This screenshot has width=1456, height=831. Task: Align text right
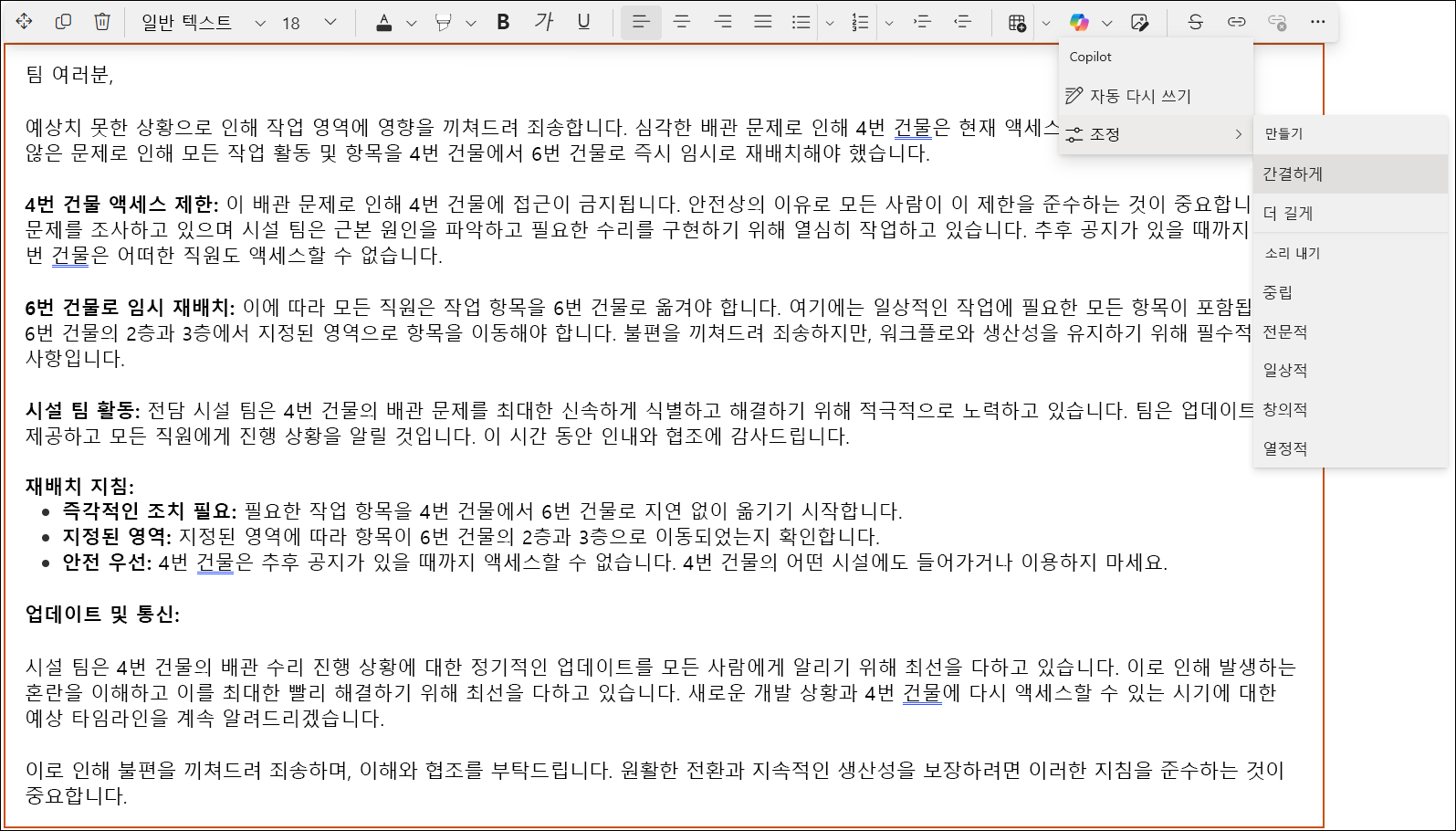722,22
